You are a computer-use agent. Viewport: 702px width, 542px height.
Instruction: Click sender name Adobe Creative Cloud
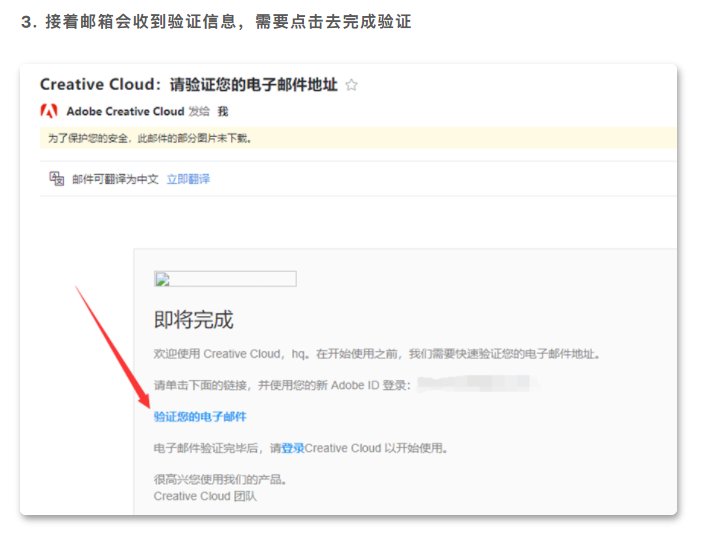[x=125, y=111]
